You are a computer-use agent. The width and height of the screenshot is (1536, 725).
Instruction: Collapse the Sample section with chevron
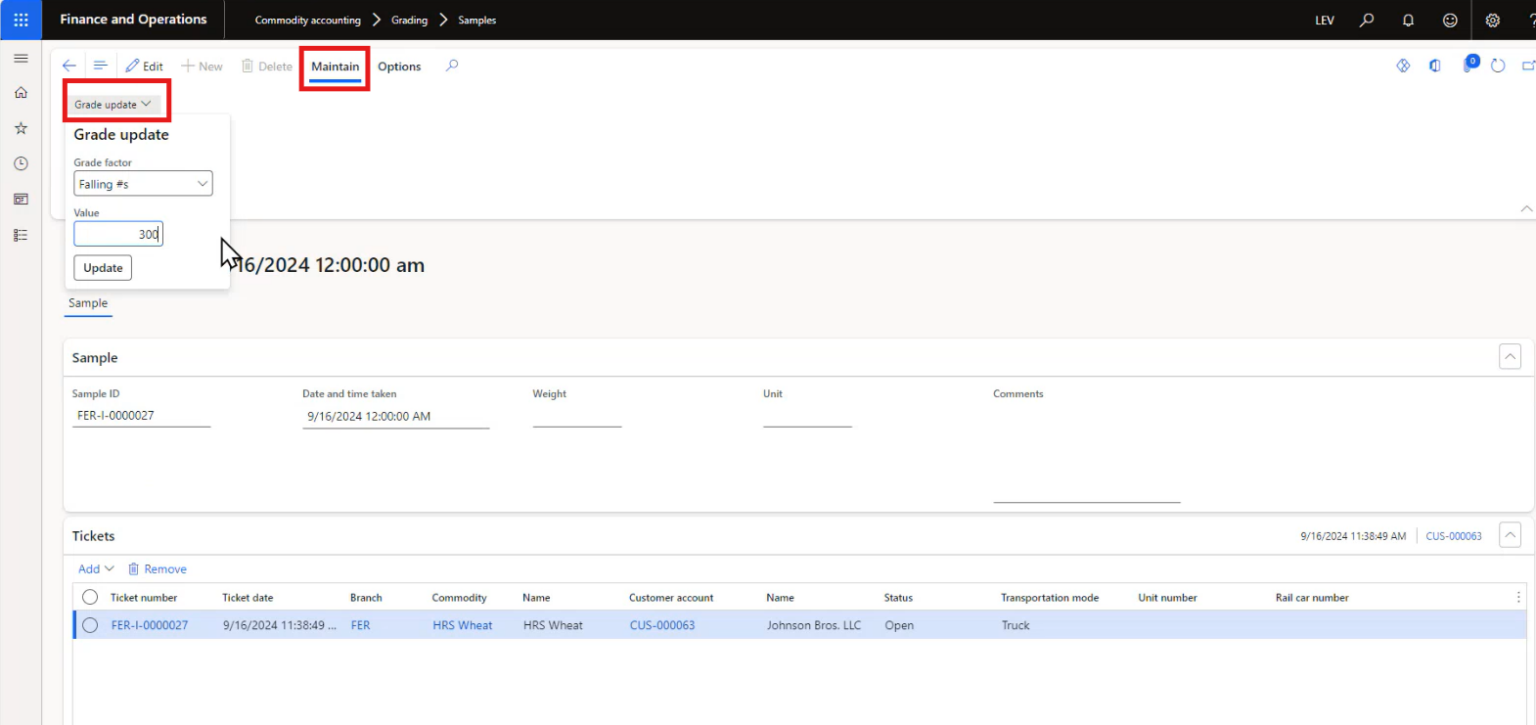[1509, 357]
